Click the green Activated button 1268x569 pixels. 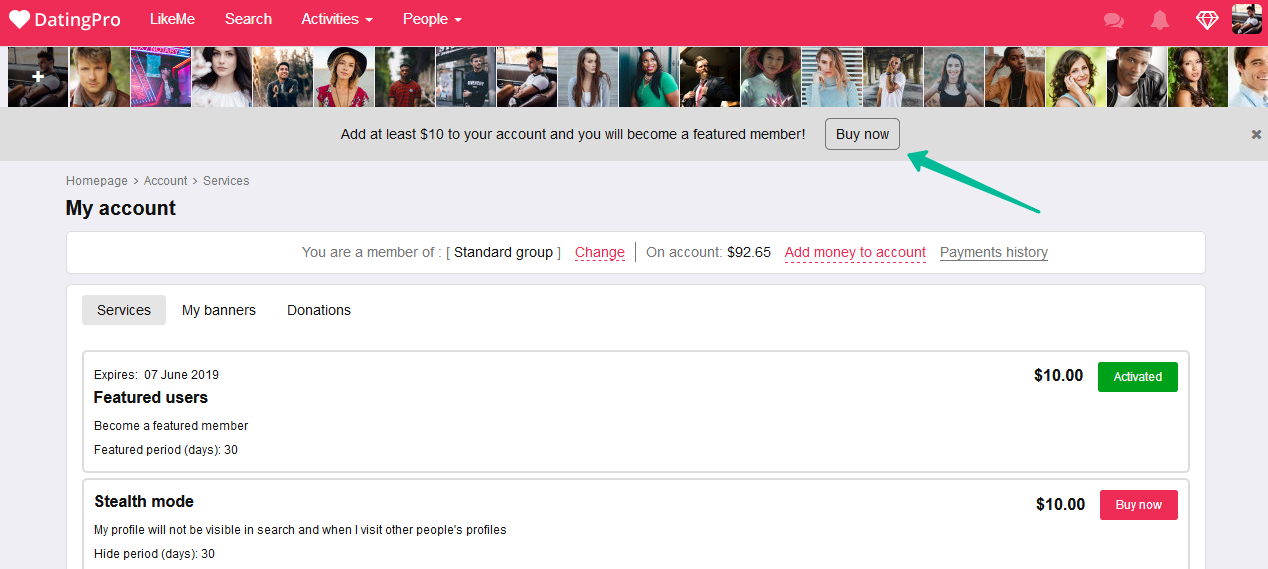pyautogui.click(x=1138, y=377)
